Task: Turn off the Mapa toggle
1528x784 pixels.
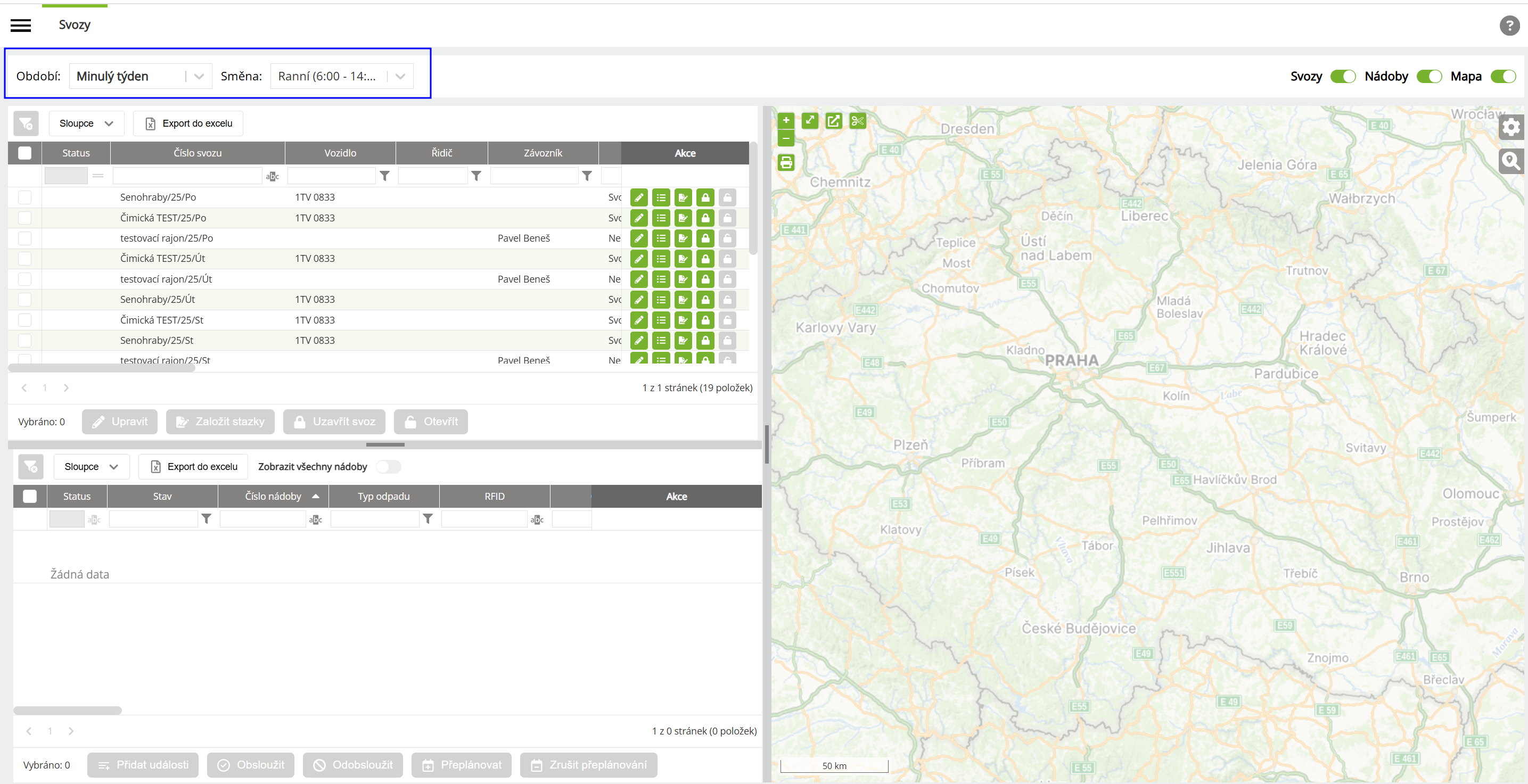Action: (1503, 77)
